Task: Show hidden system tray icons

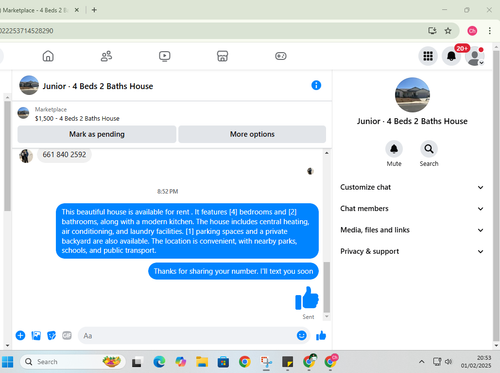Action: pyautogui.click(x=421, y=362)
